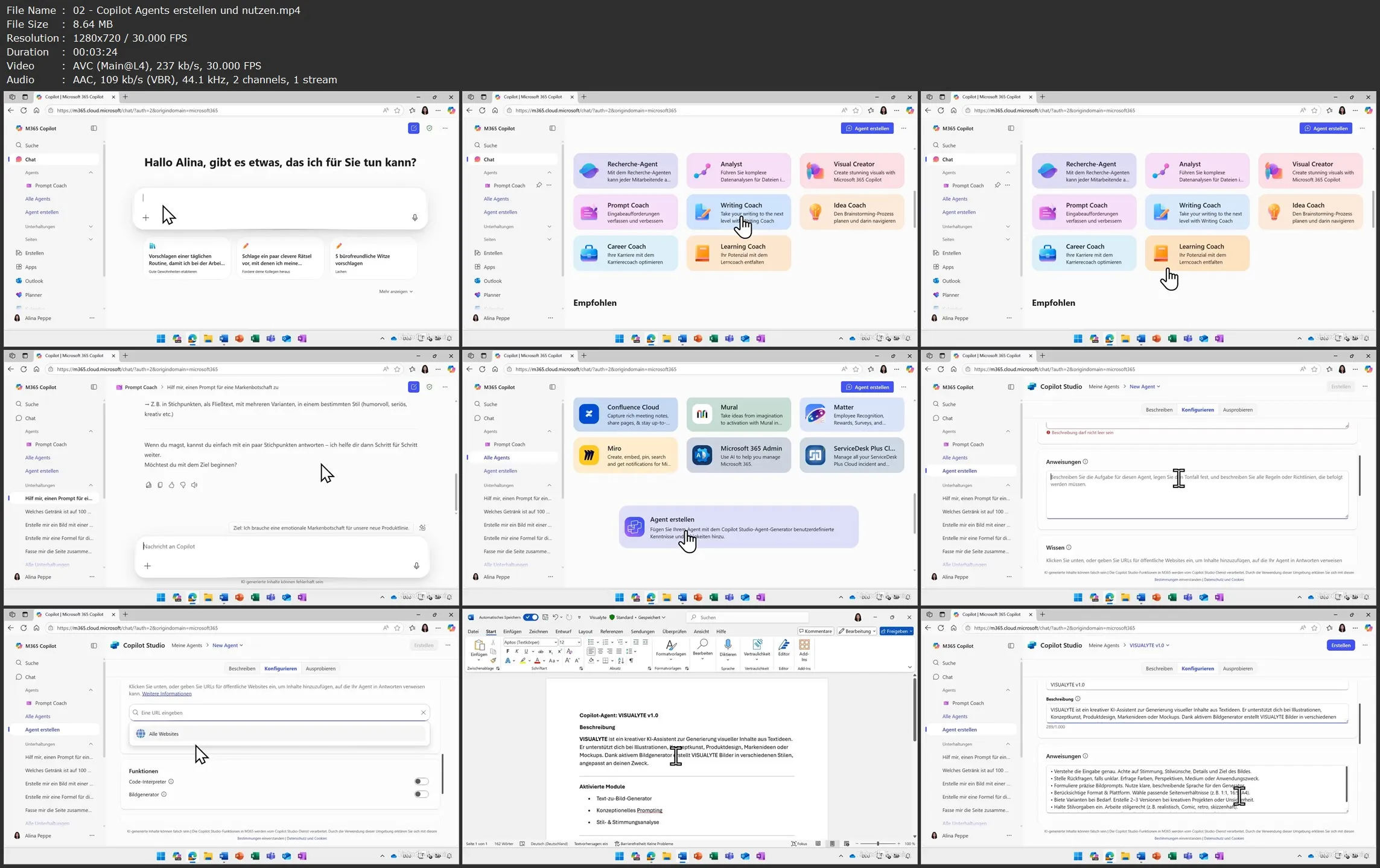1380x868 pixels.
Task: Open the 'VISUALYTE v1.0' breadcrumb dropdown
Action: (x=1149, y=645)
